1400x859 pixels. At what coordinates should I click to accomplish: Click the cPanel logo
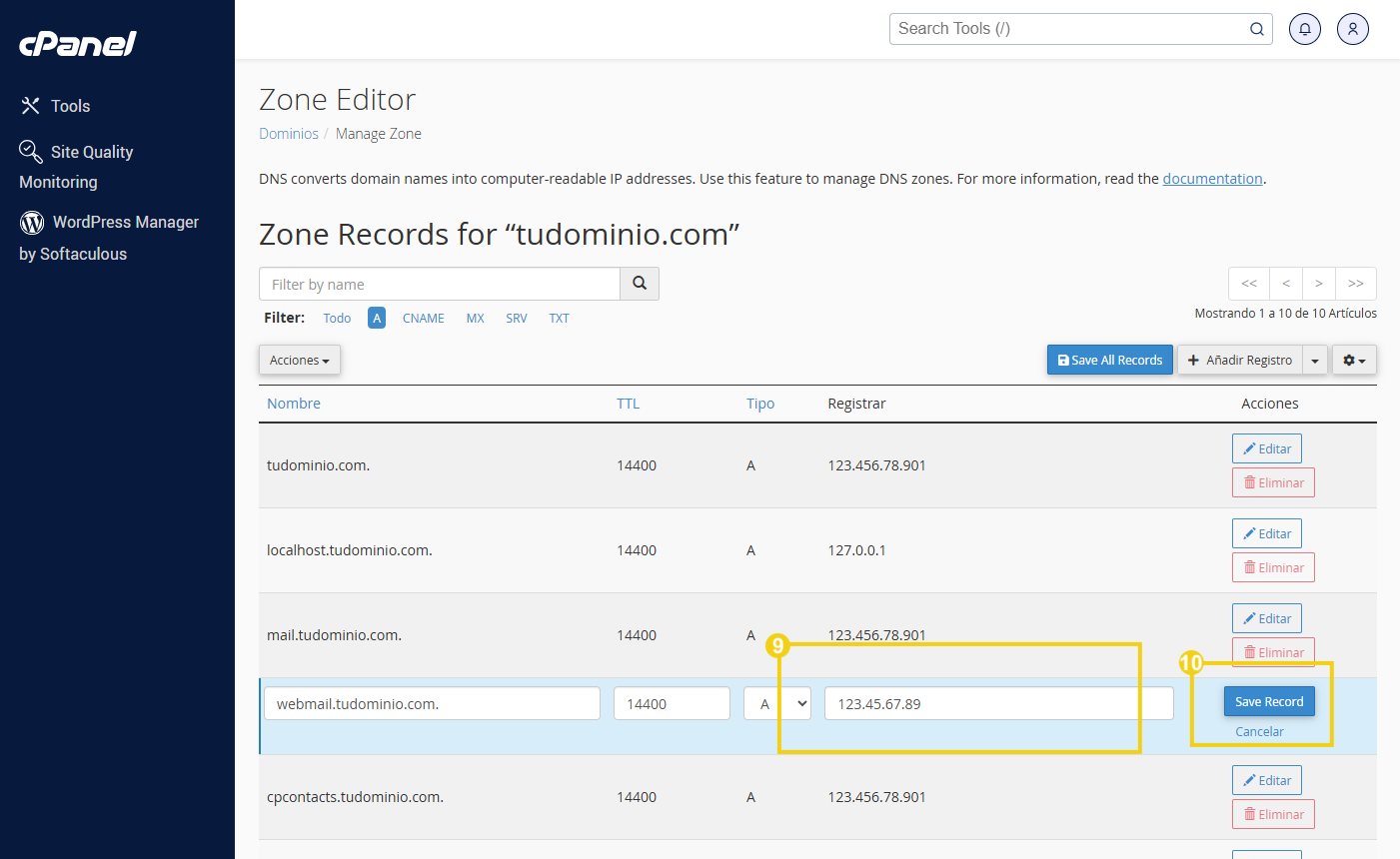(x=78, y=44)
